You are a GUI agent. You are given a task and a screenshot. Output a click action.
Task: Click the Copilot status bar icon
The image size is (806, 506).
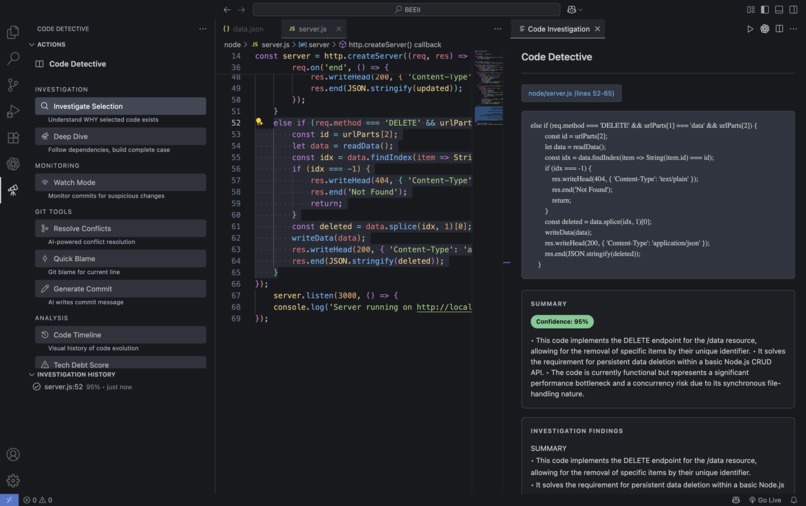point(736,500)
